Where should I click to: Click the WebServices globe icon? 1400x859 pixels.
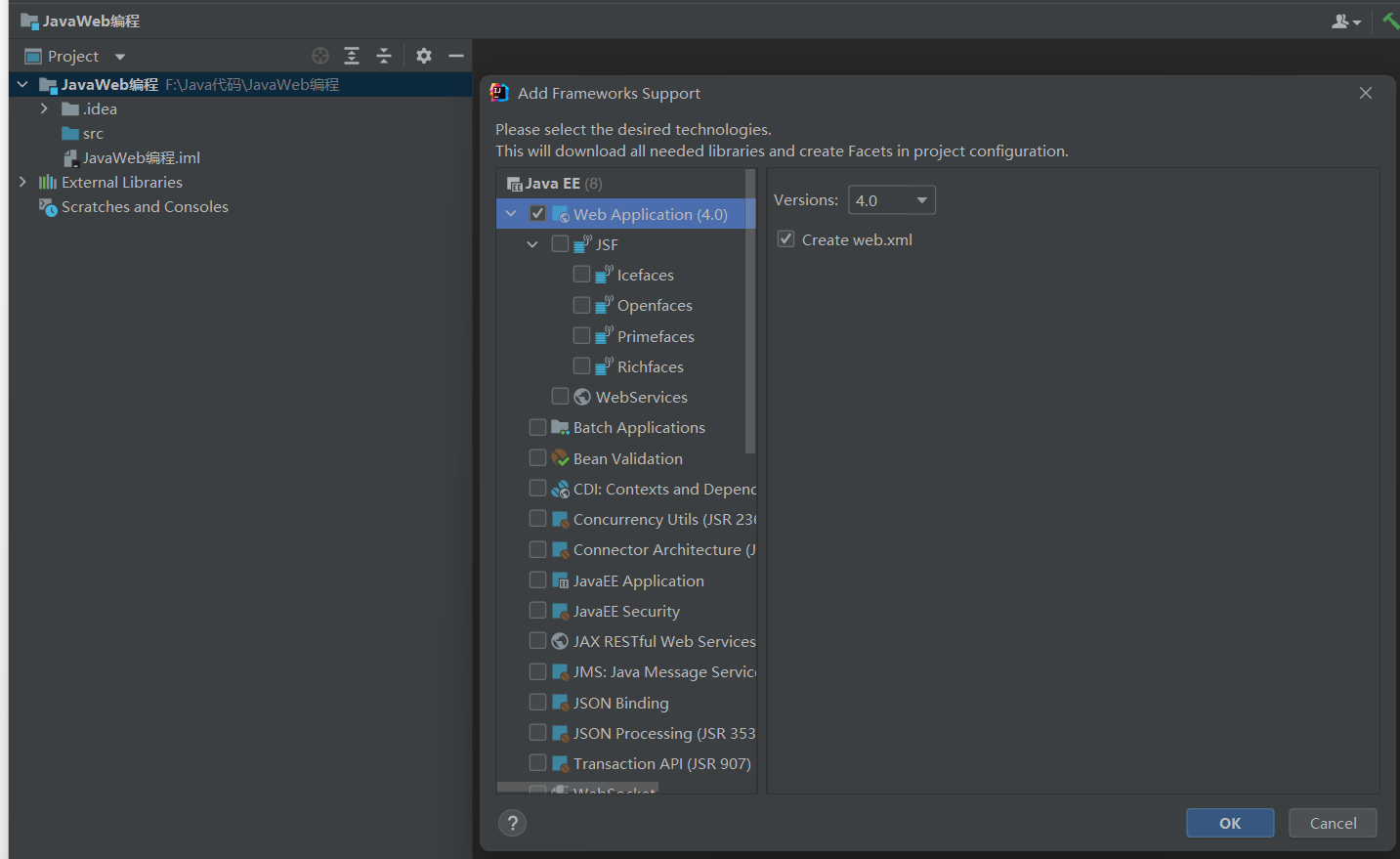pyautogui.click(x=582, y=397)
